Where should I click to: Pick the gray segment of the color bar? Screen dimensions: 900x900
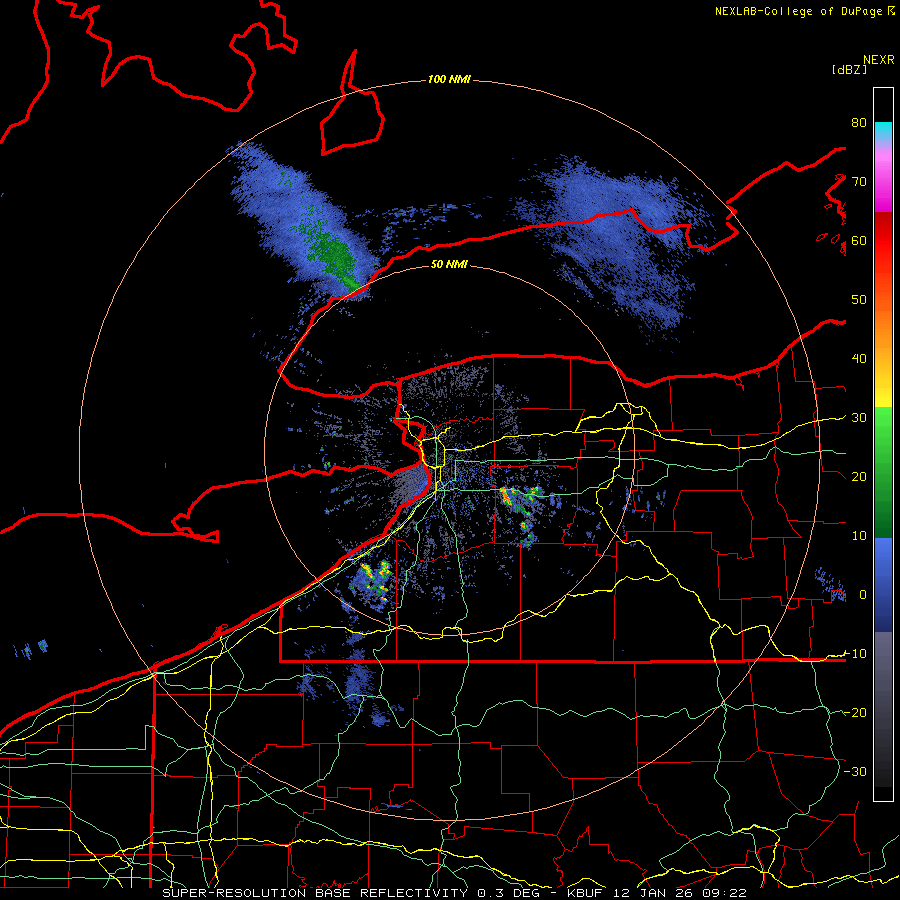click(x=883, y=709)
